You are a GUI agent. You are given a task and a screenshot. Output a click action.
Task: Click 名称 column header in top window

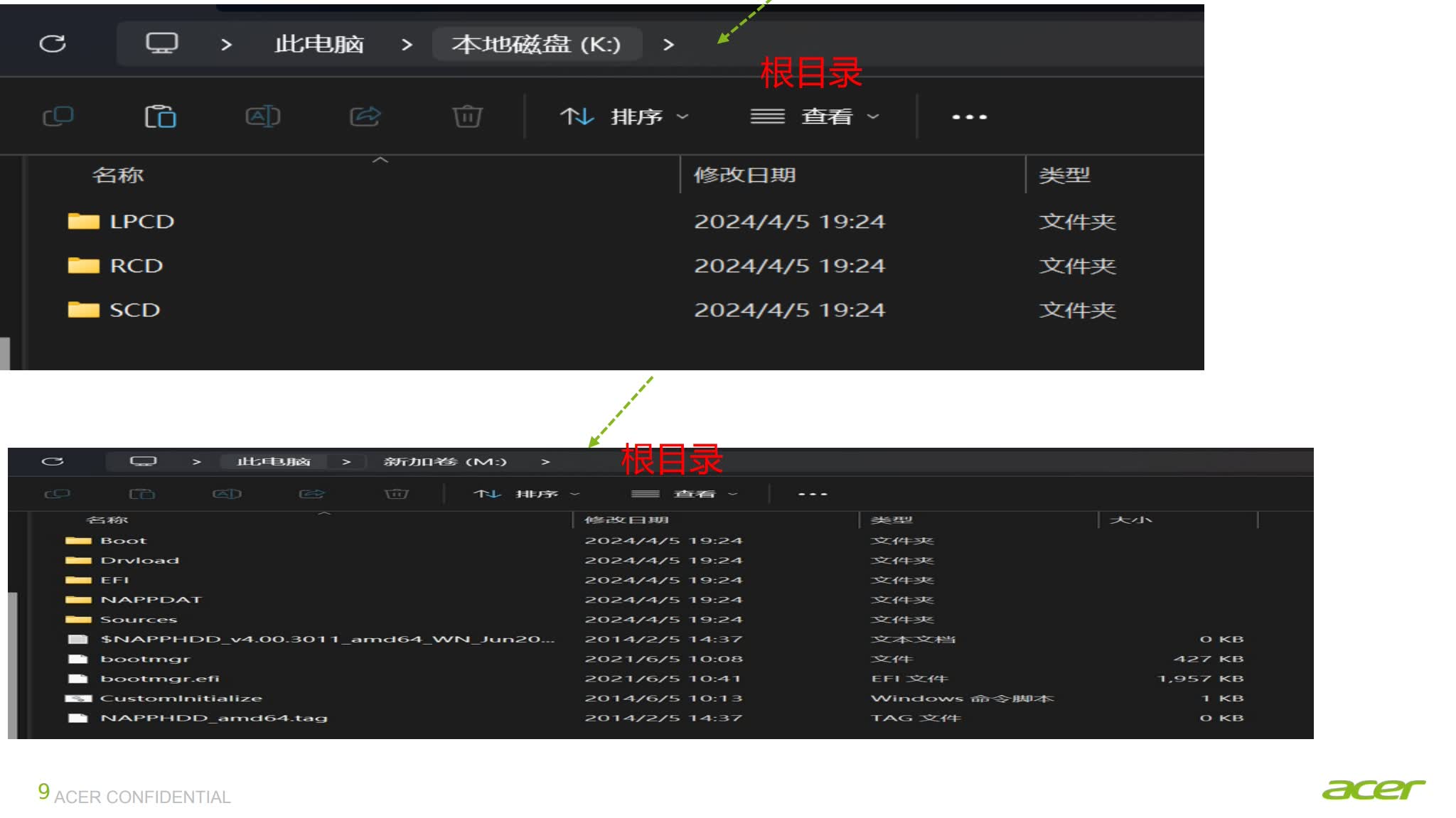pyautogui.click(x=118, y=176)
